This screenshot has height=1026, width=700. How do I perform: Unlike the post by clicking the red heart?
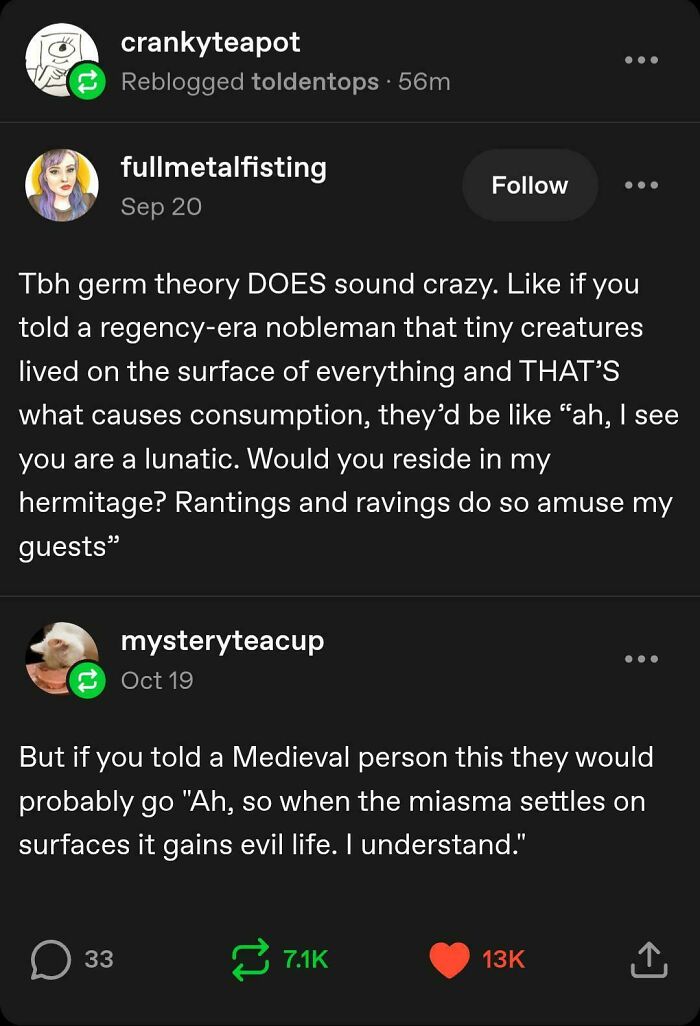[x=450, y=958]
